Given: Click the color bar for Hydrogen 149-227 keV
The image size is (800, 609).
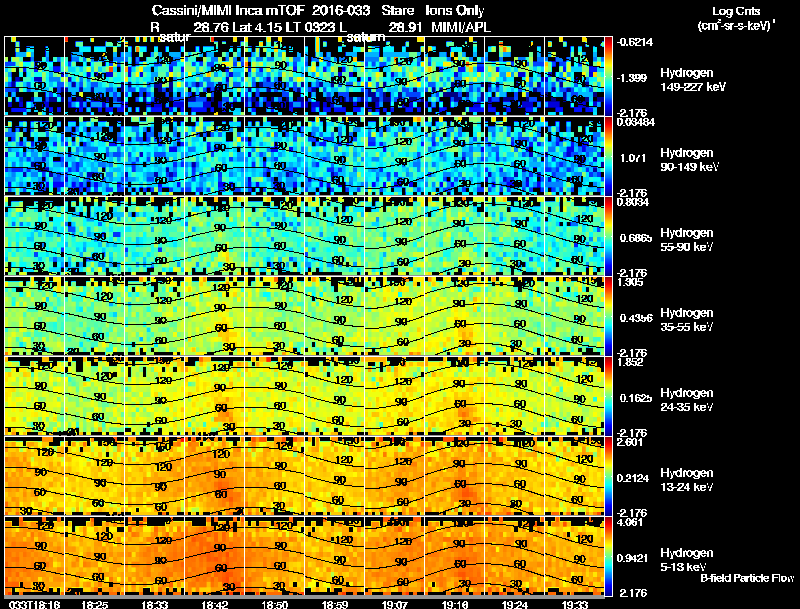Looking at the screenshot, I should coord(608,76).
